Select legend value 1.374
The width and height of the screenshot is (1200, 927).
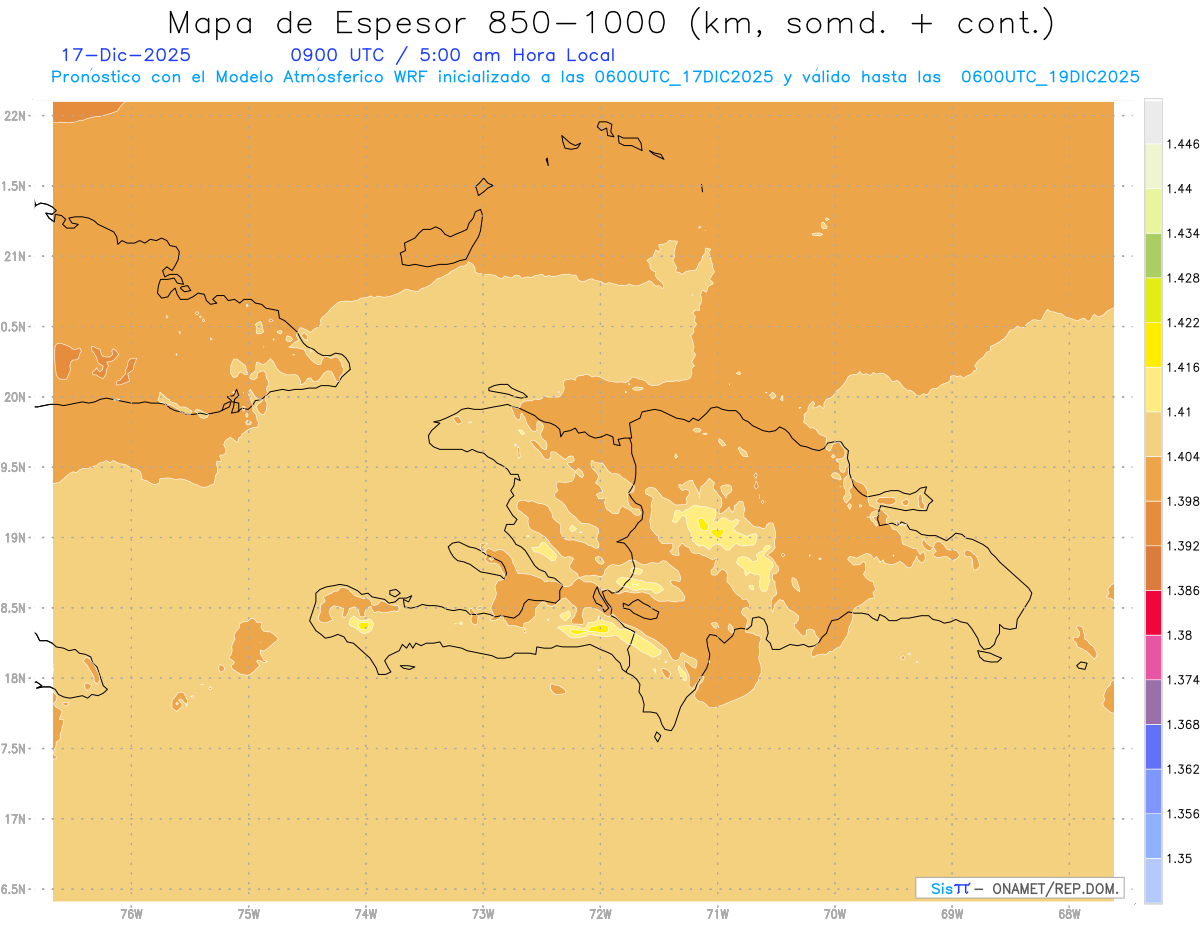coord(1182,680)
